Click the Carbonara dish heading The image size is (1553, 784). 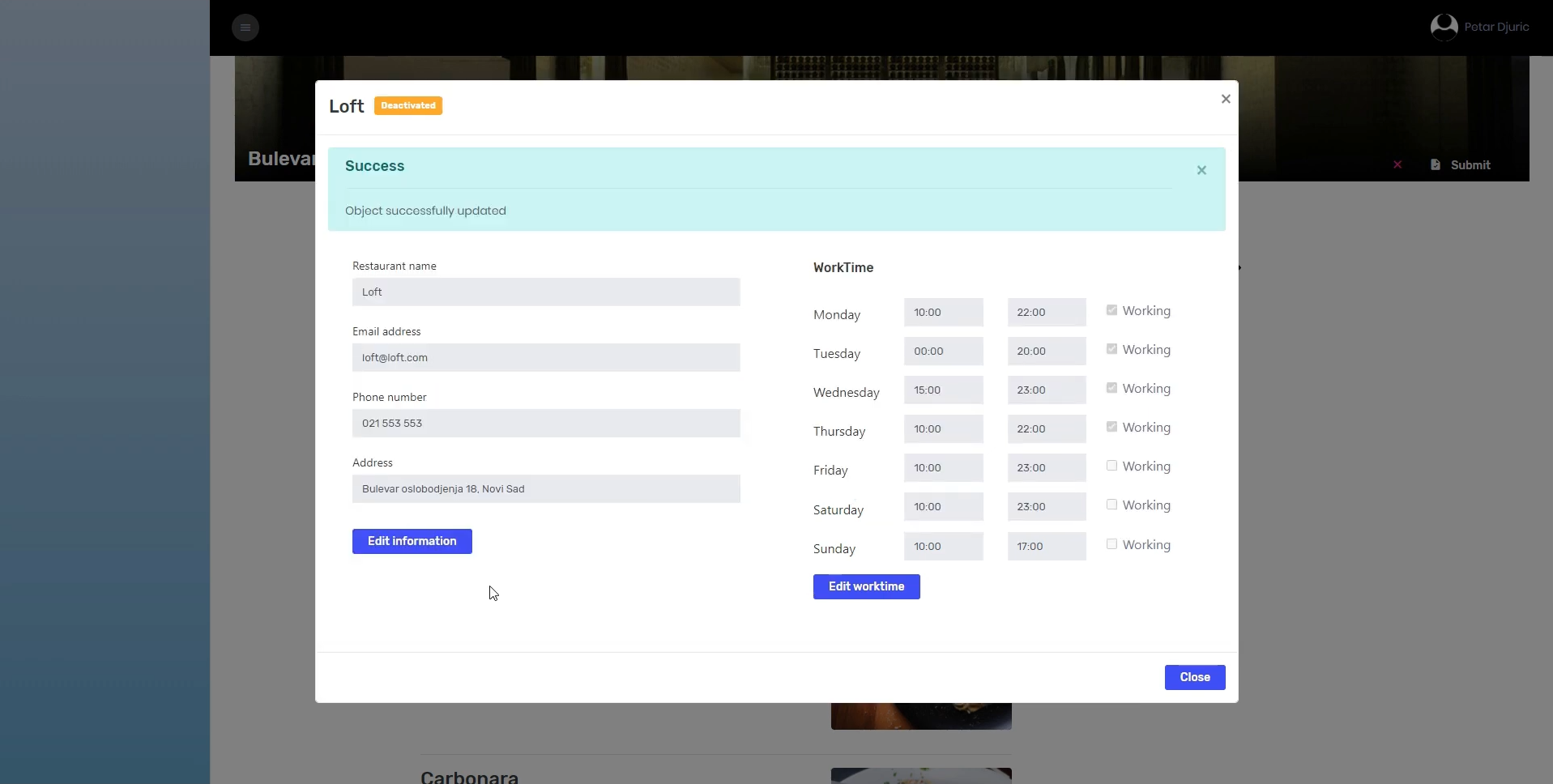[469, 777]
